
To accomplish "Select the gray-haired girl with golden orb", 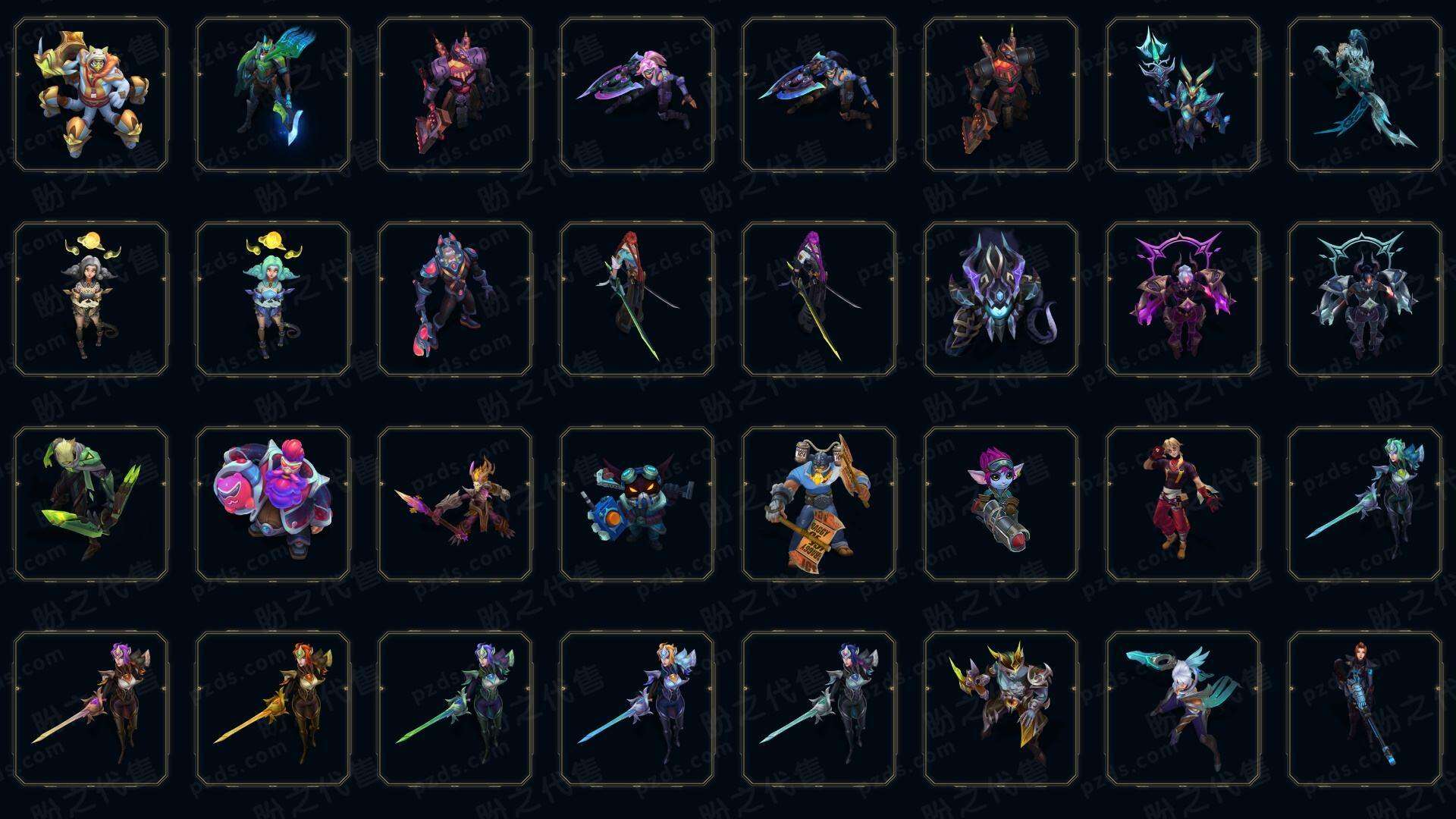I will (x=91, y=299).
